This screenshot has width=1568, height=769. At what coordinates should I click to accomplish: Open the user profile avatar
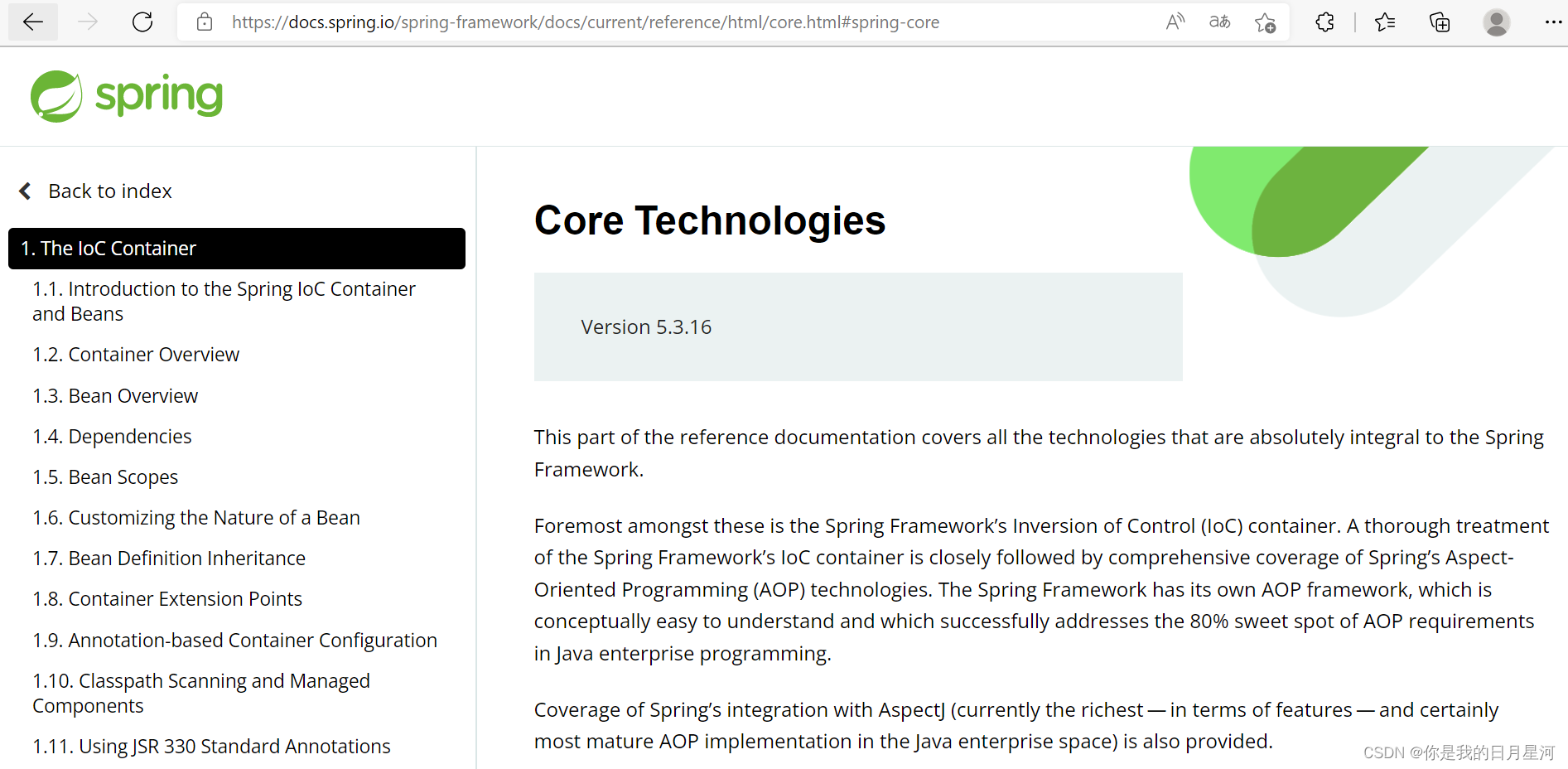pyautogui.click(x=1496, y=22)
